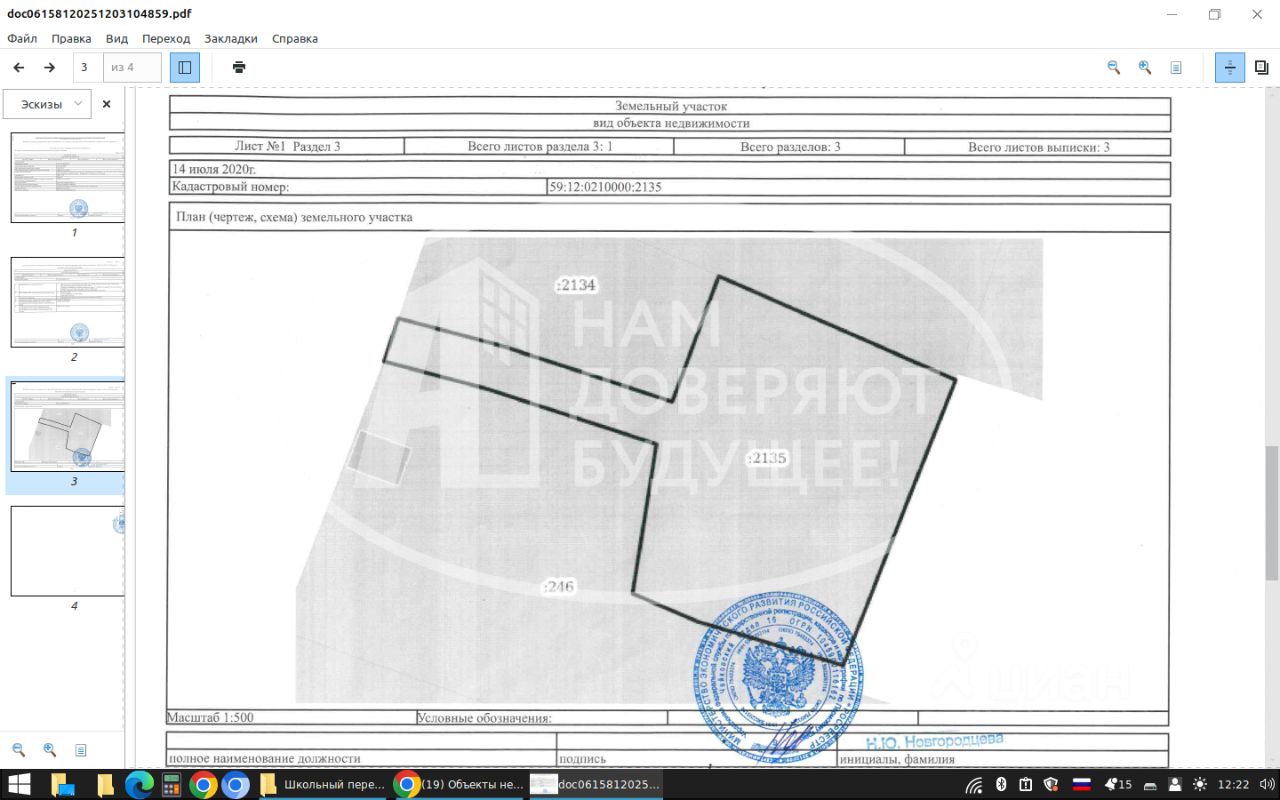
Task: Click the security shield tray icon
Action: pyautogui.click(x=1051, y=784)
